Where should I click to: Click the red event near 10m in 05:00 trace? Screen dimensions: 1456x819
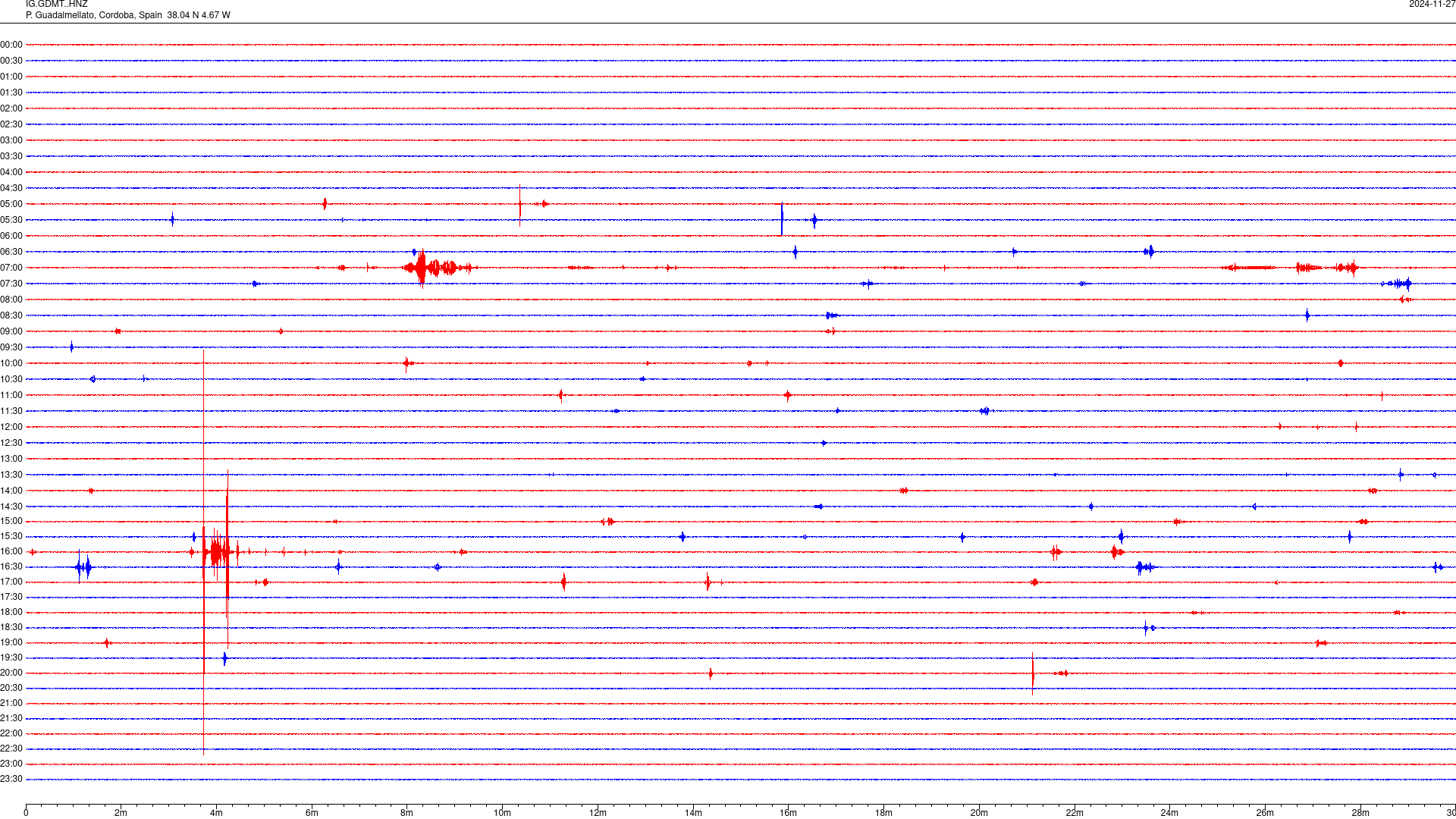click(x=520, y=204)
